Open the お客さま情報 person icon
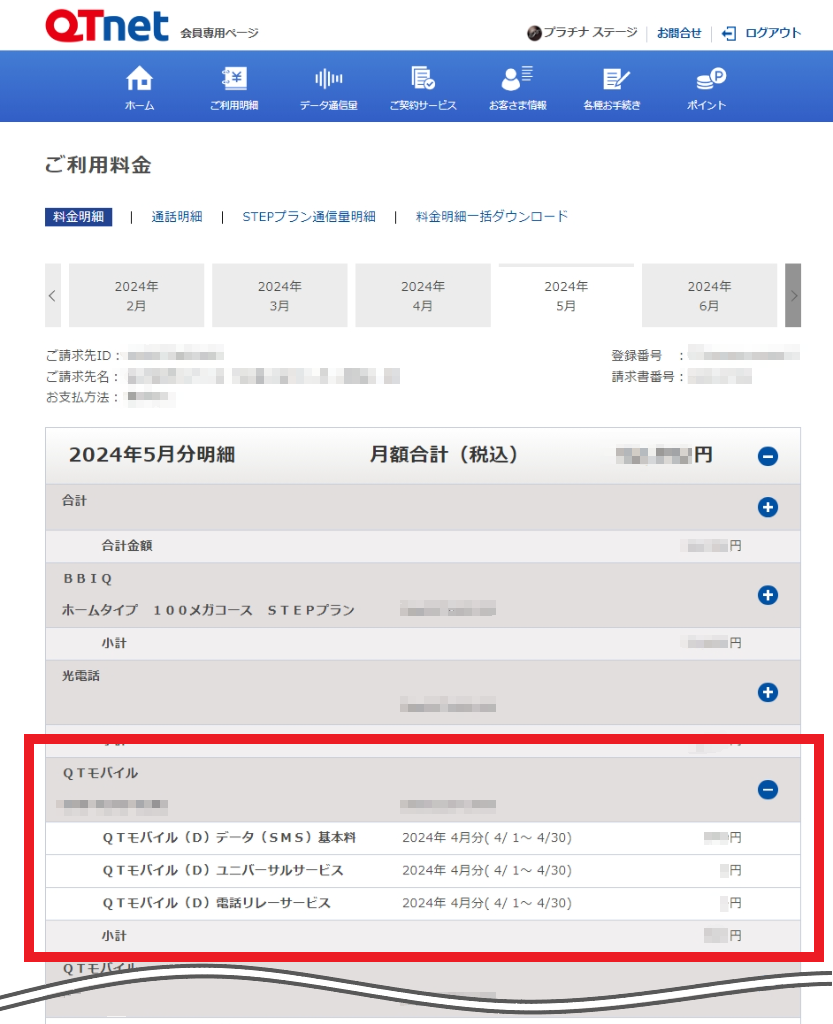The image size is (833, 1024). [517, 78]
